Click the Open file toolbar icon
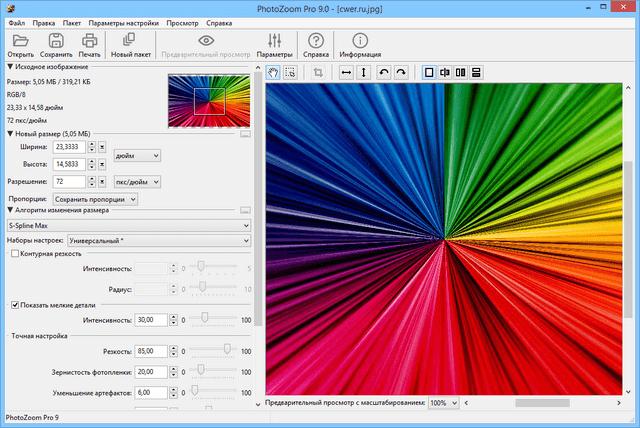The image size is (640, 428). [20, 41]
